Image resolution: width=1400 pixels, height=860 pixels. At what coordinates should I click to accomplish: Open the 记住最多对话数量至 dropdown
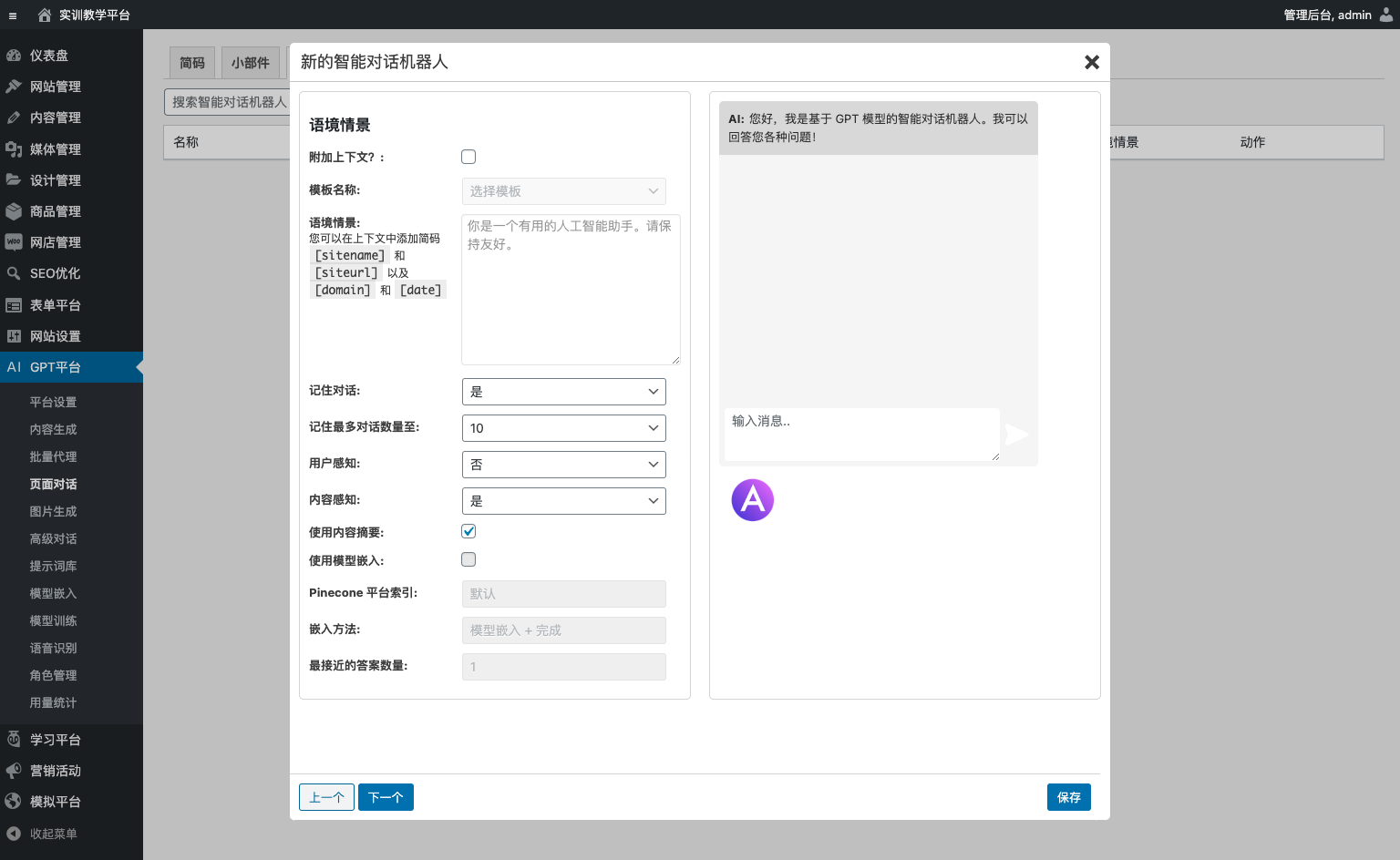click(x=564, y=428)
